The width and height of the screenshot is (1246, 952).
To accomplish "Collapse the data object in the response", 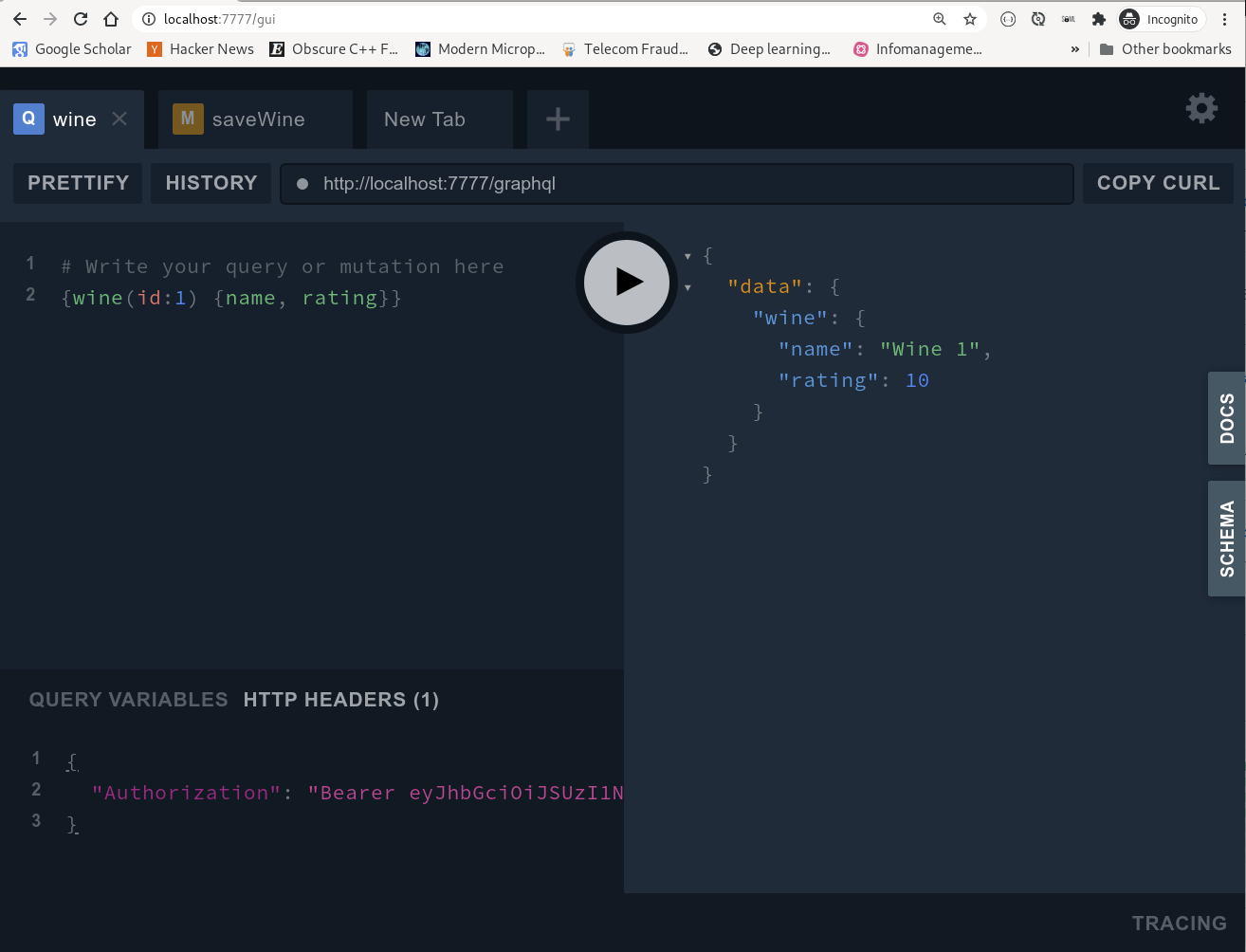I will pos(687,286).
